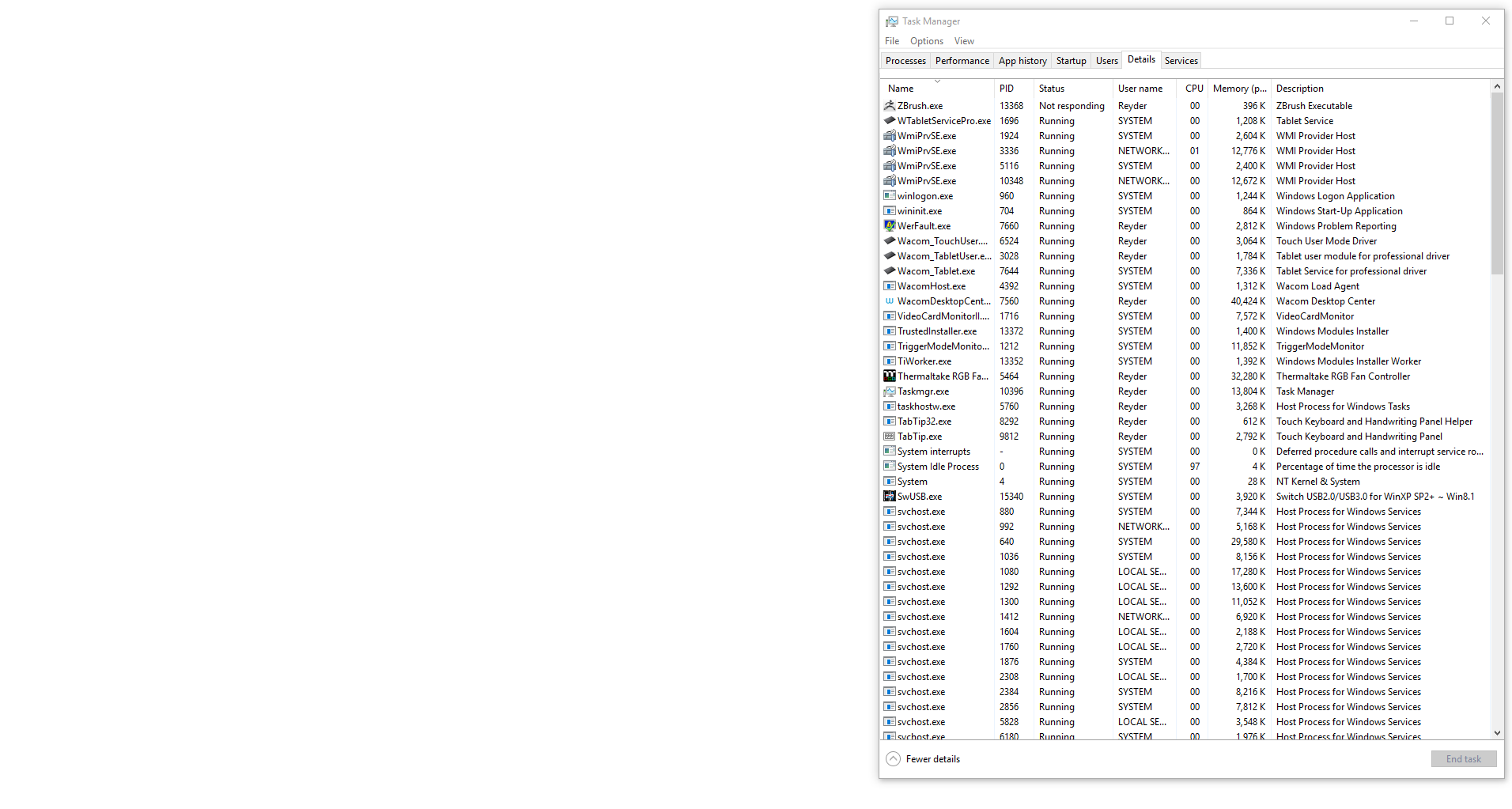This screenshot has height=809, width=1512.
Task: Click the WmiPrvSE.exe icon with PID 1924
Action: tap(890, 136)
